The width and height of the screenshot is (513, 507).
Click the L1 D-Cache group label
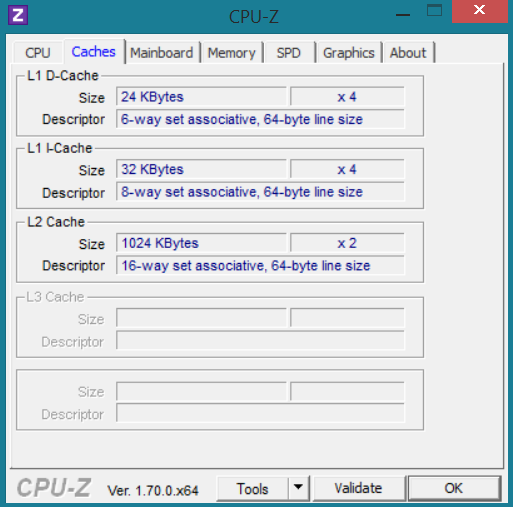coord(63,76)
